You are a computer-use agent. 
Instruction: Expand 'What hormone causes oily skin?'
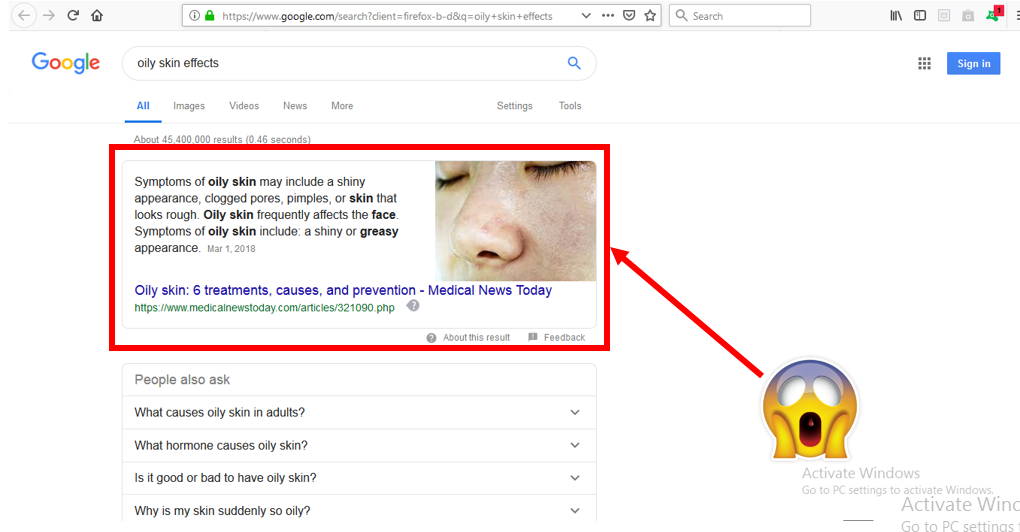(359, 446)
